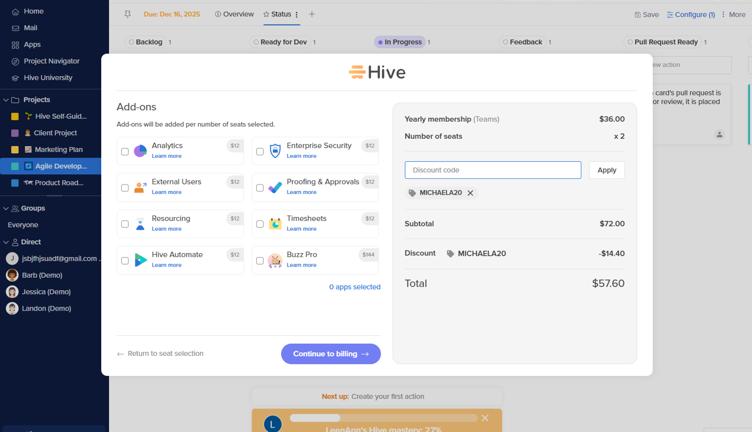Click the Mail envelope icon

(x=15, y=28)
